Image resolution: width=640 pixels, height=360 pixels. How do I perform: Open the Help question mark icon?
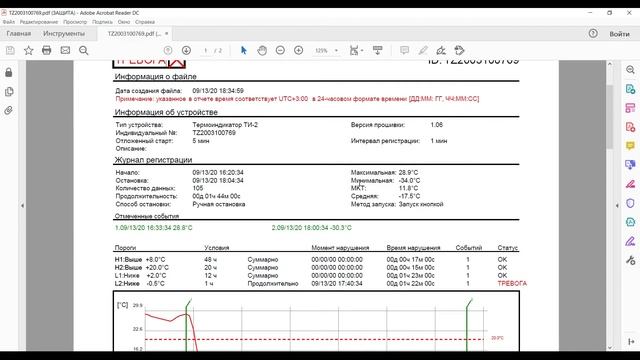pos(593,33)
